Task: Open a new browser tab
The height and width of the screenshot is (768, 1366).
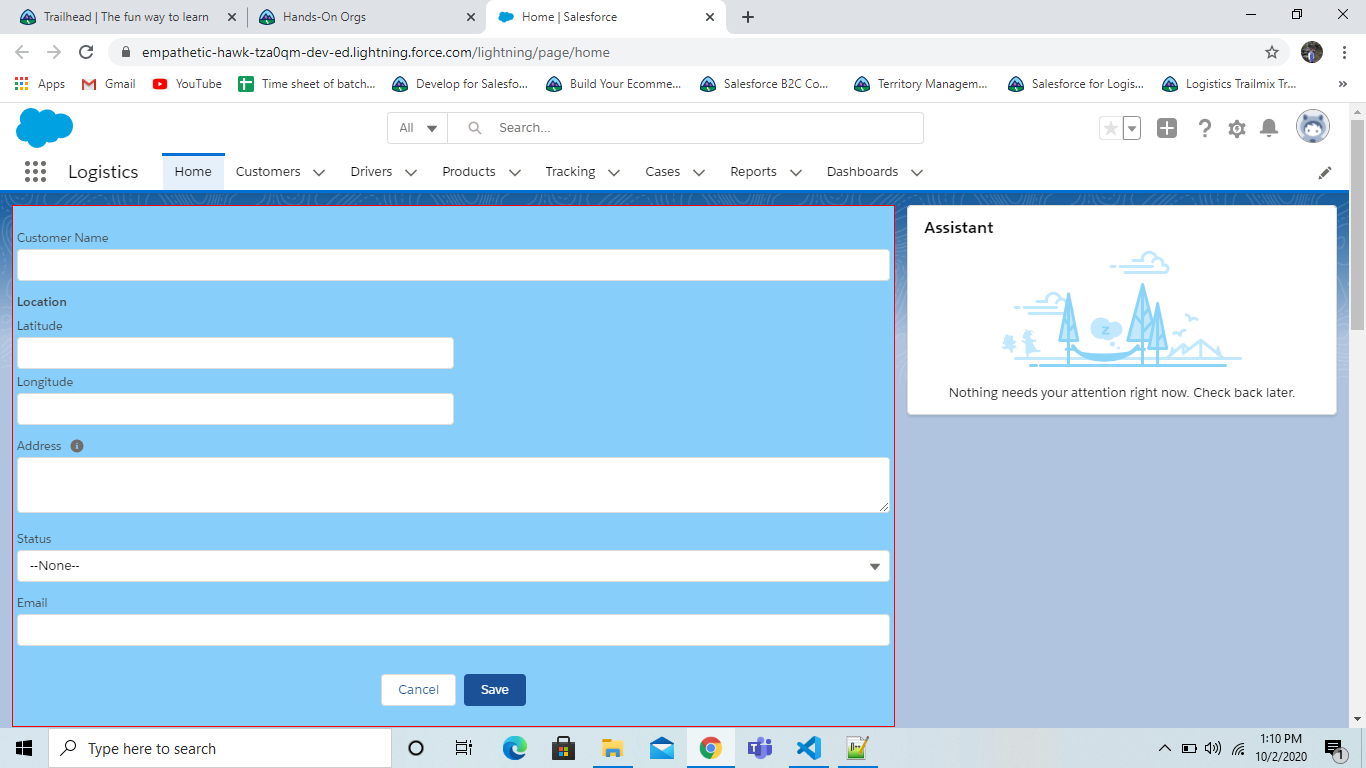Action: click(748, 17)
